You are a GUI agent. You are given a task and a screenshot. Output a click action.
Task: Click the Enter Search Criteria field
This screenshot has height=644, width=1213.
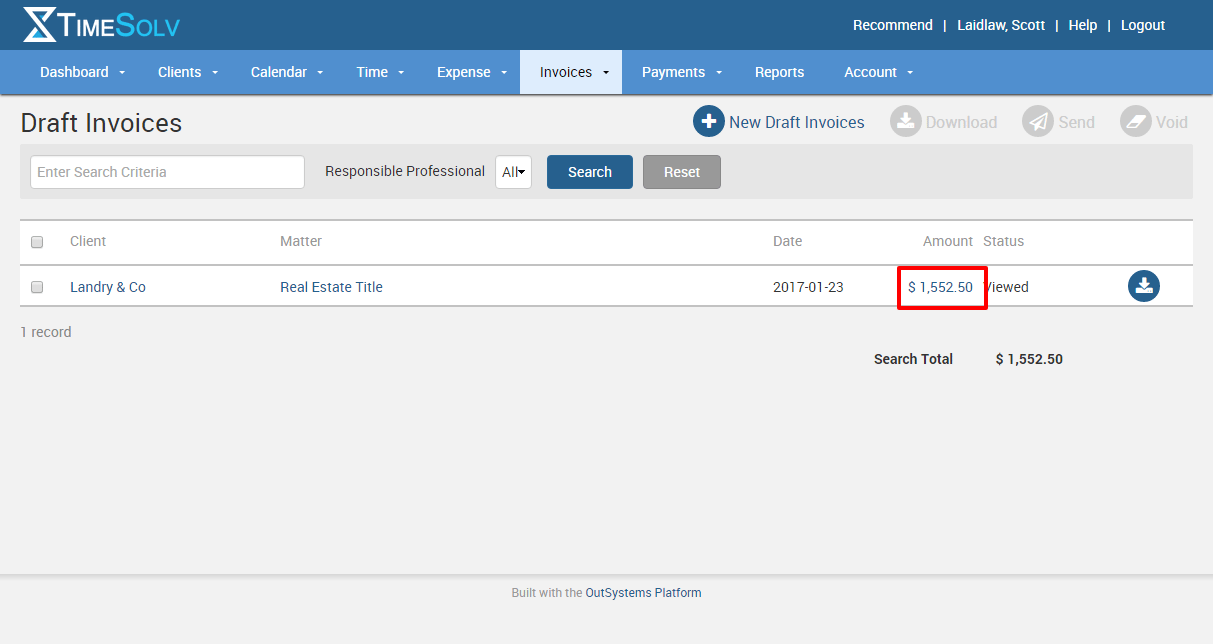coord(167,172)
